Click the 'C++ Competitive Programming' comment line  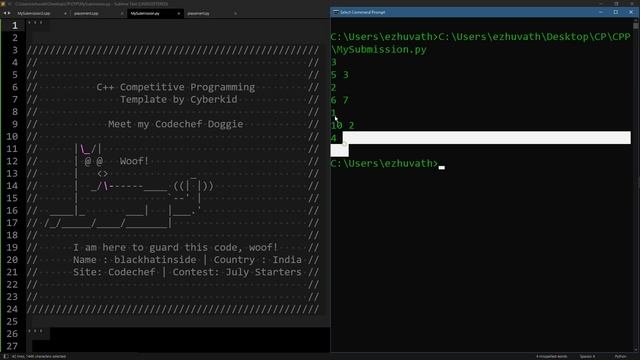click(x=176, y=87)
